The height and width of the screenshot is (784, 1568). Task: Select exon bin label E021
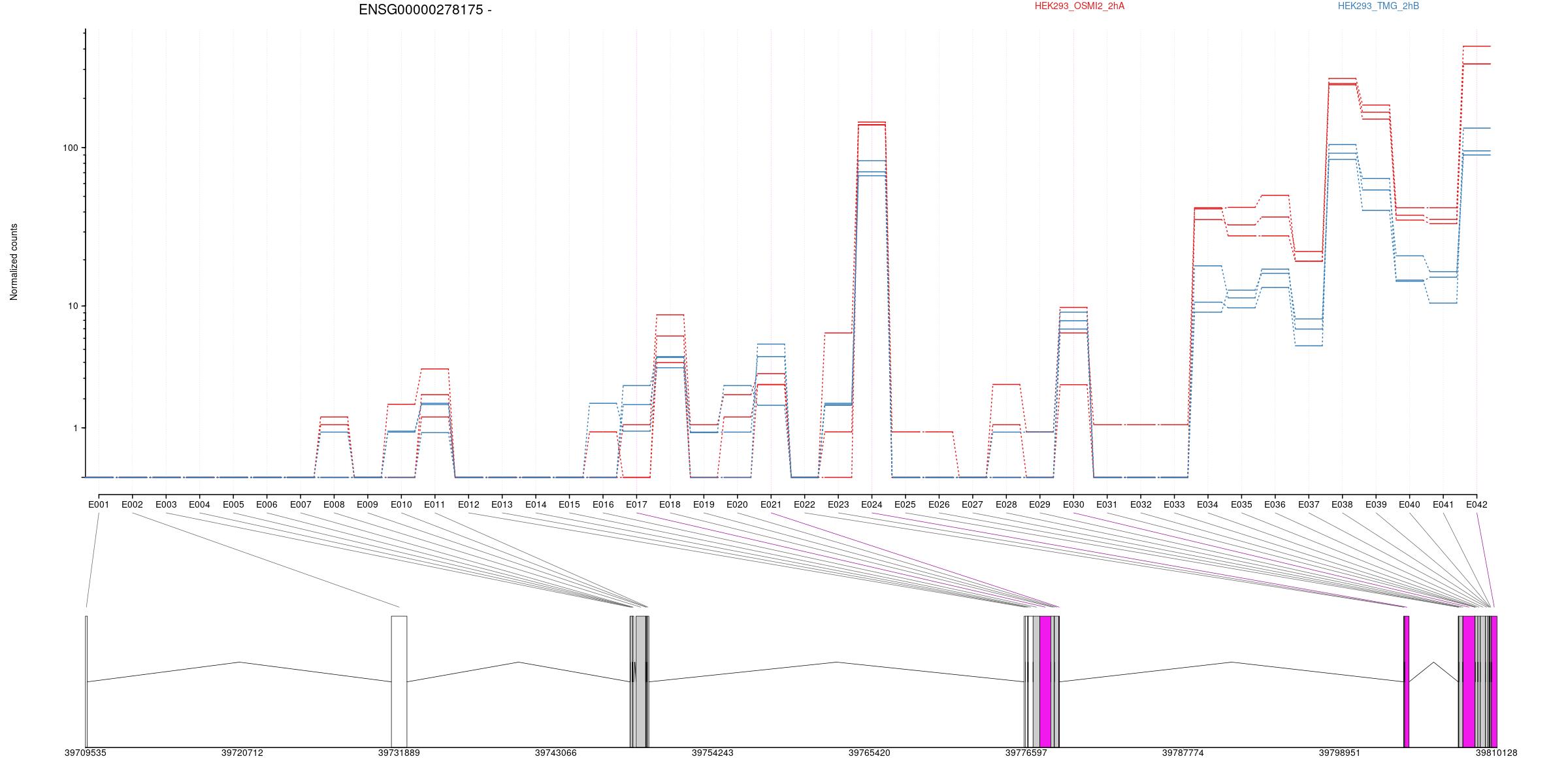click(x=771, y=504)
